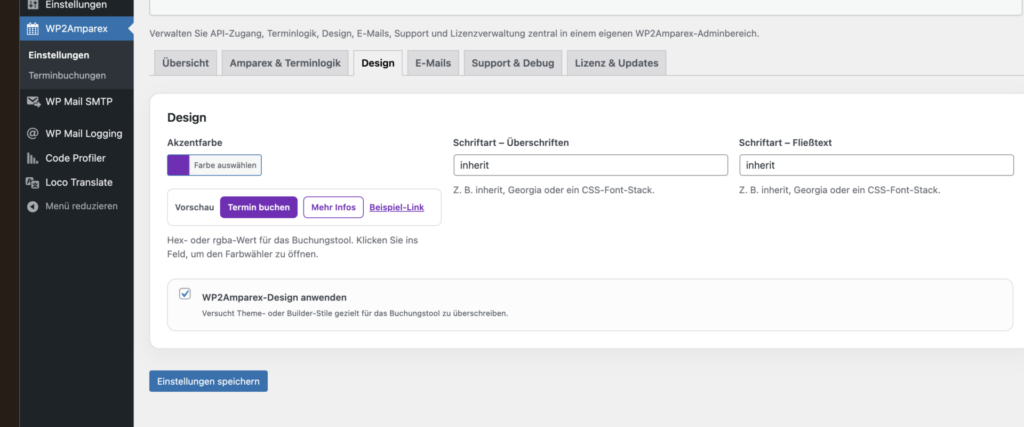1024x427 pixels.
Task: Click the Mehr Infos preview button
Action: [x=333, y=208]
